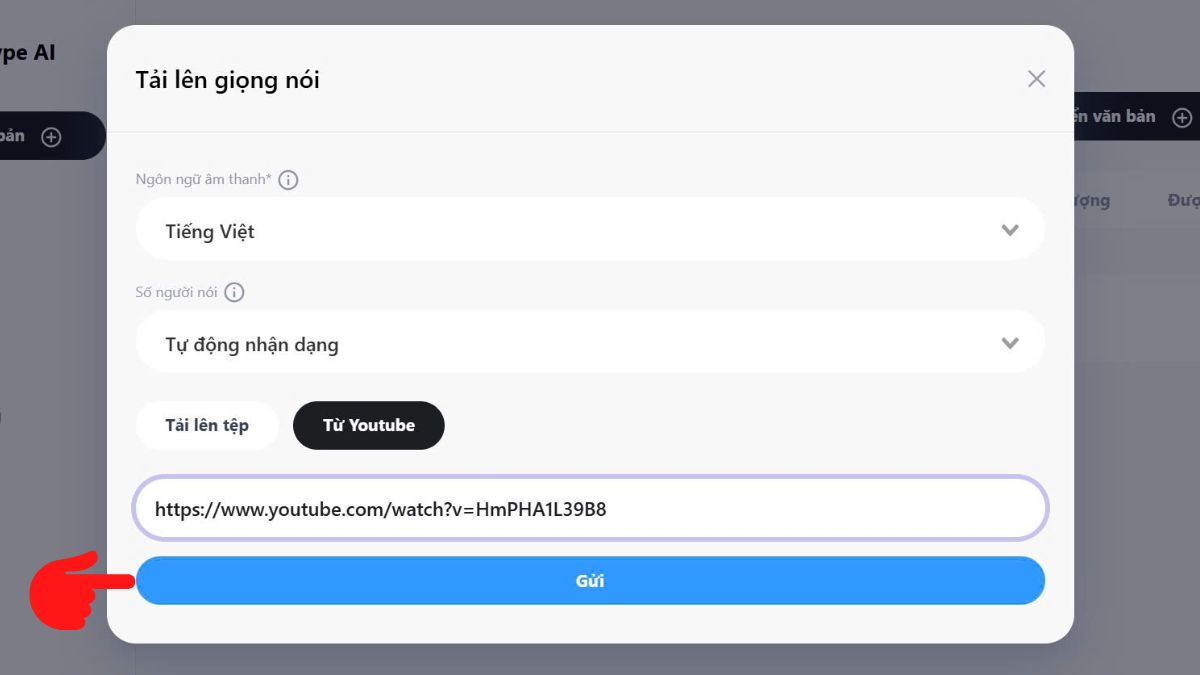Click the Tải lên giọng nói dialog title
The image size is (1200, 675).
[228, 80]
